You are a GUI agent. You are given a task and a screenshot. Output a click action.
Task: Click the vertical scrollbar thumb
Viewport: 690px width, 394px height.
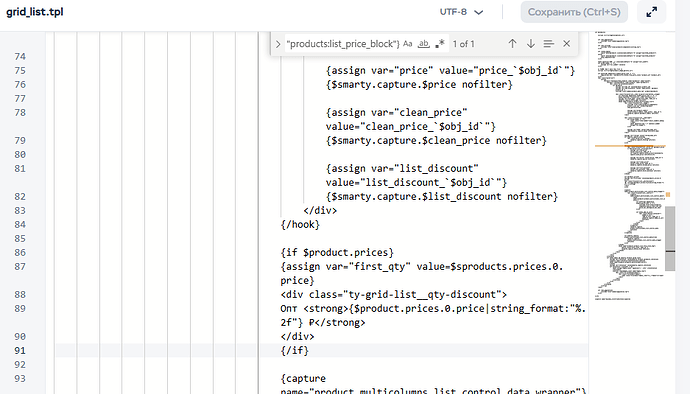[x=670, y=238]
